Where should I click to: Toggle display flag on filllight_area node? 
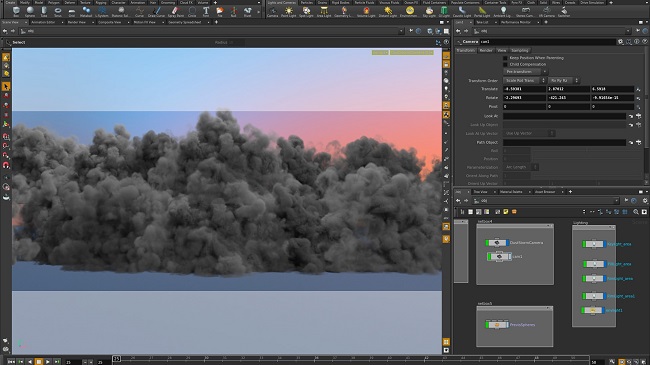point(605,264)
